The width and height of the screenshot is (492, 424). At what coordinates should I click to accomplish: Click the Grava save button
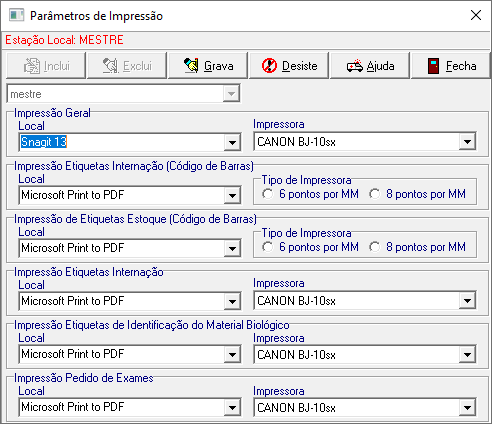[x=208, y=65]
